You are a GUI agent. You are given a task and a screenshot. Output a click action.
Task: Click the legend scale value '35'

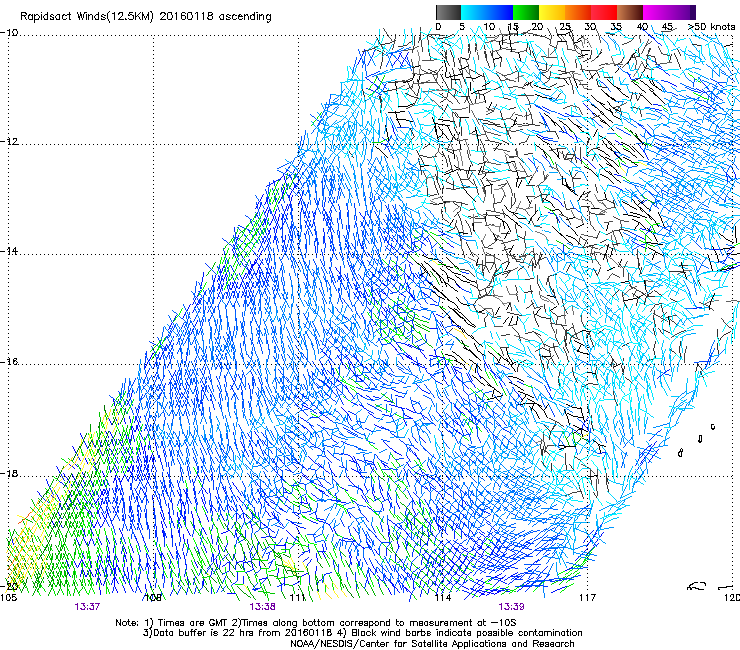pyautogui.click(x=616, y=27)
